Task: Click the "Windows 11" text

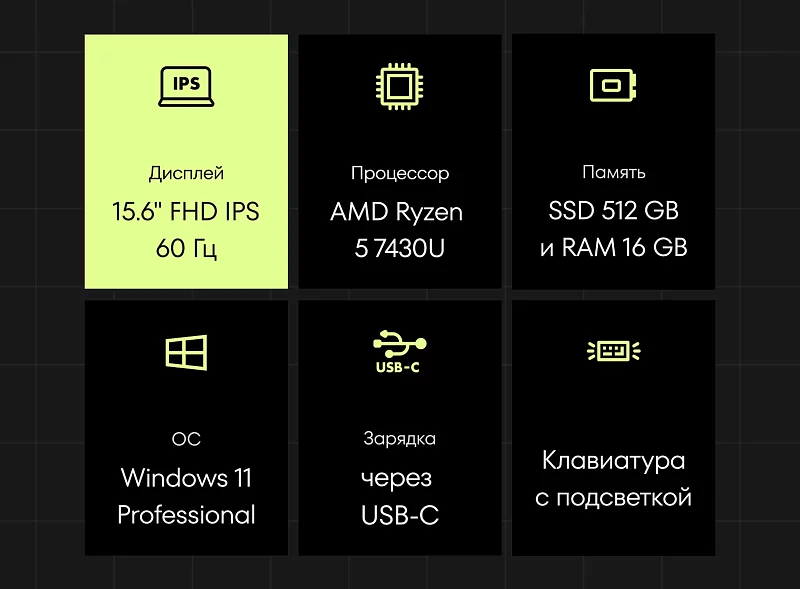Action: [x=186, y=477]
